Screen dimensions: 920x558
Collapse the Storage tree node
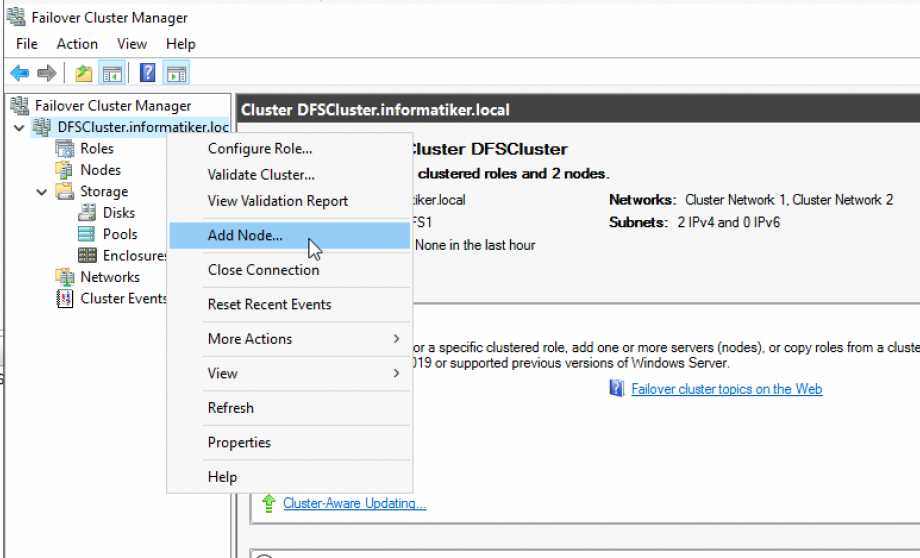(42, 192)
